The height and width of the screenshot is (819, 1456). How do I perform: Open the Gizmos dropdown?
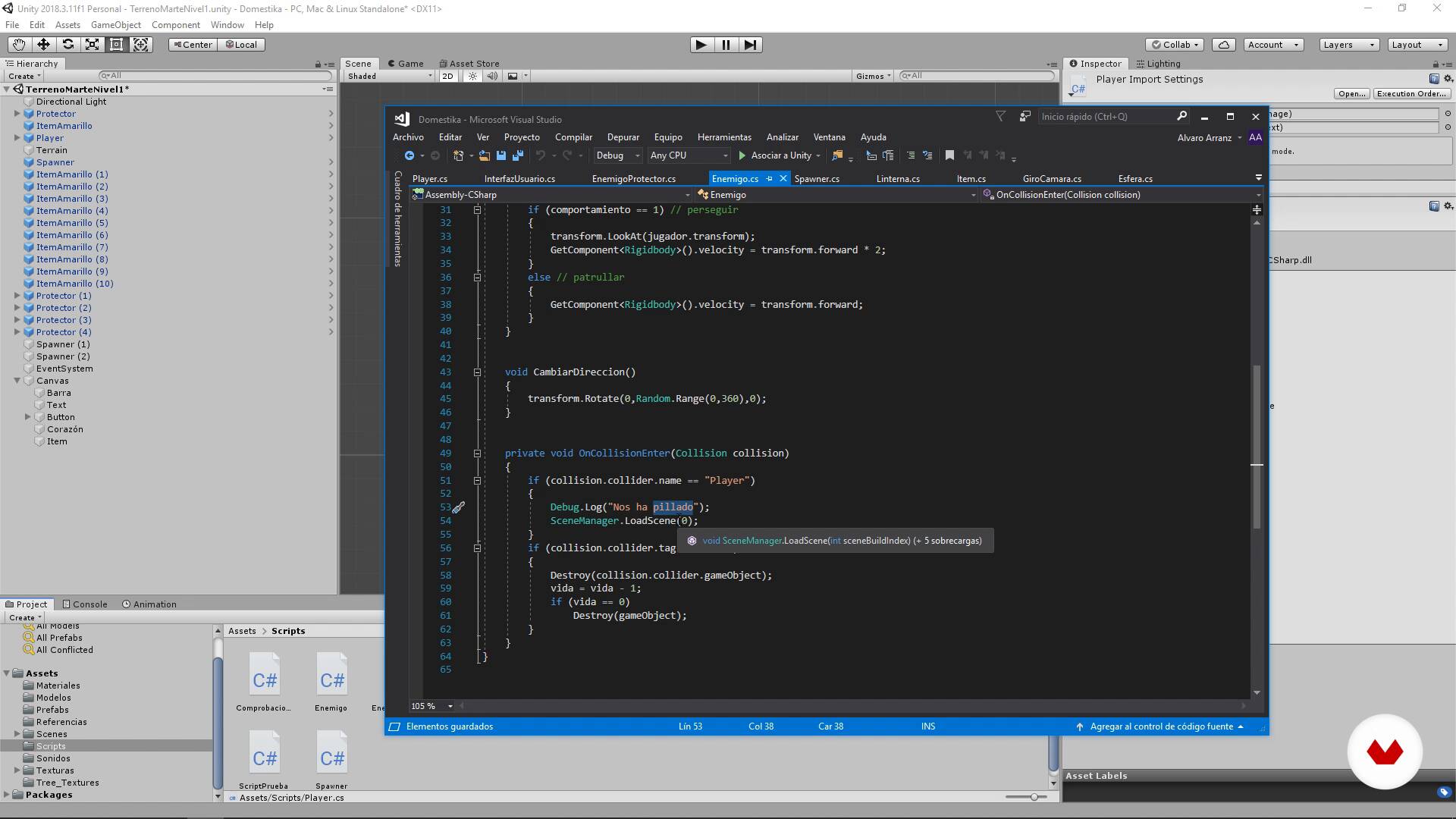pyautogui.click(x=873, y=76)
